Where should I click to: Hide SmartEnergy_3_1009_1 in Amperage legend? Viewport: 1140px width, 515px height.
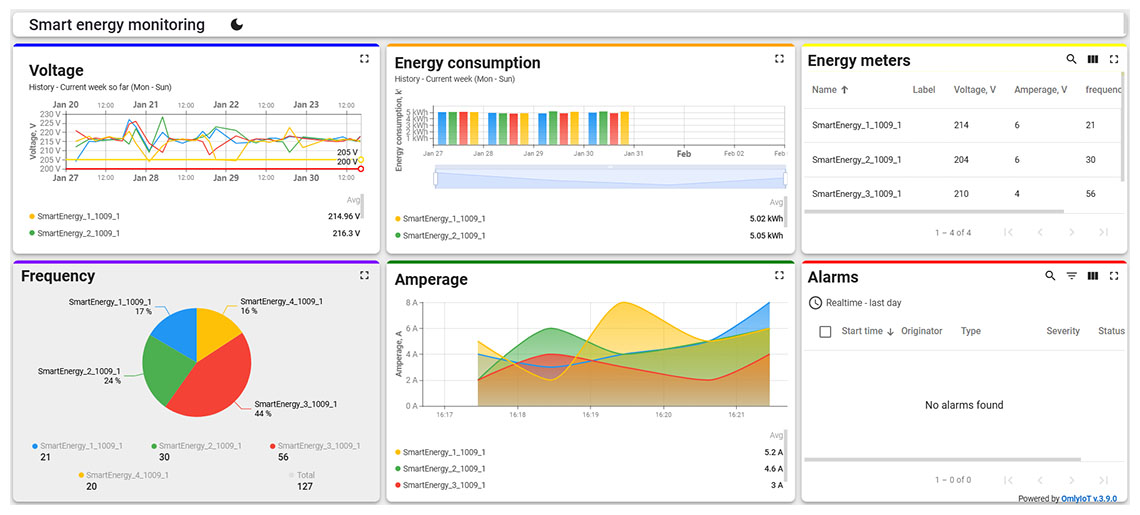click(x=443, y=485)
